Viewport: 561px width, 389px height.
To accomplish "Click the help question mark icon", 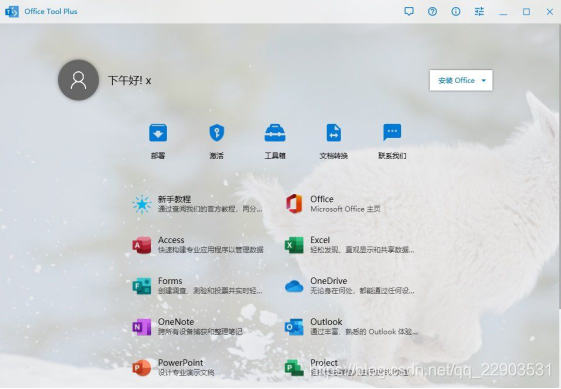I will [x=432, y=12].
